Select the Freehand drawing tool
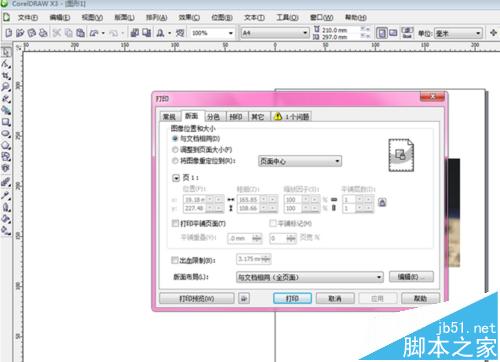The image size is (500, 362). pyautogui.click(x=6, y=99)
